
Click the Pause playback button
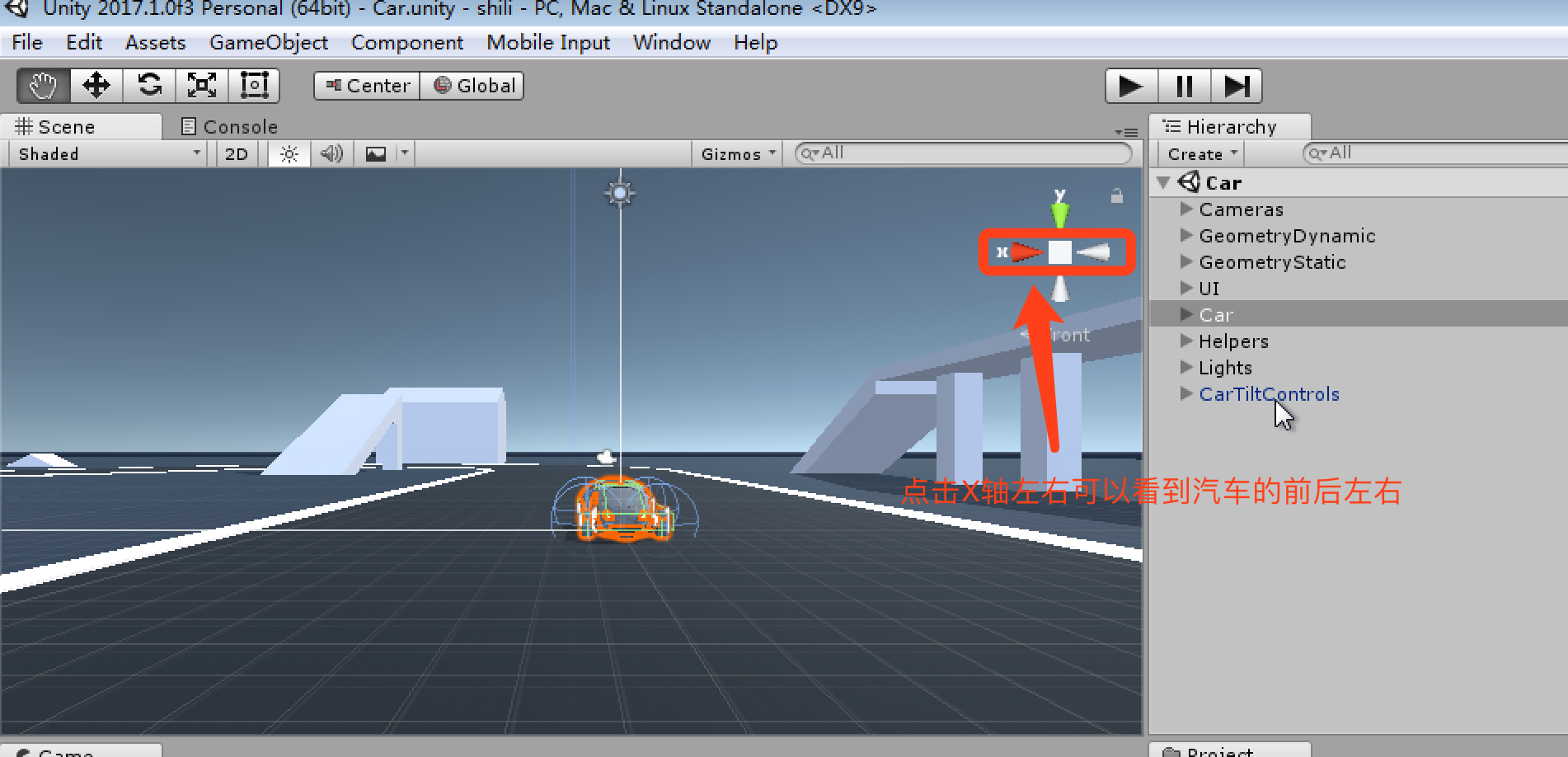(1183, 85)
